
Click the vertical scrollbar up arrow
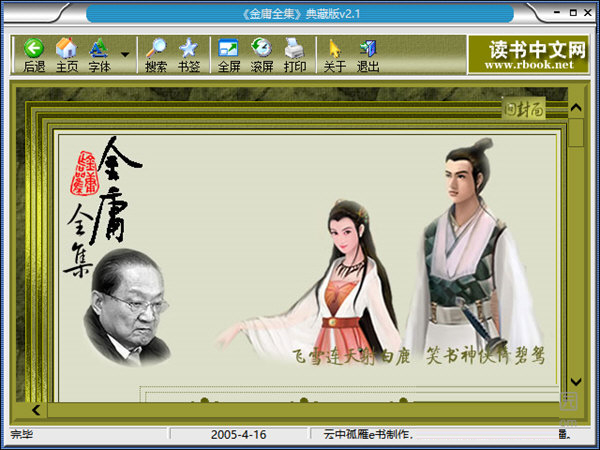point(576,108)
